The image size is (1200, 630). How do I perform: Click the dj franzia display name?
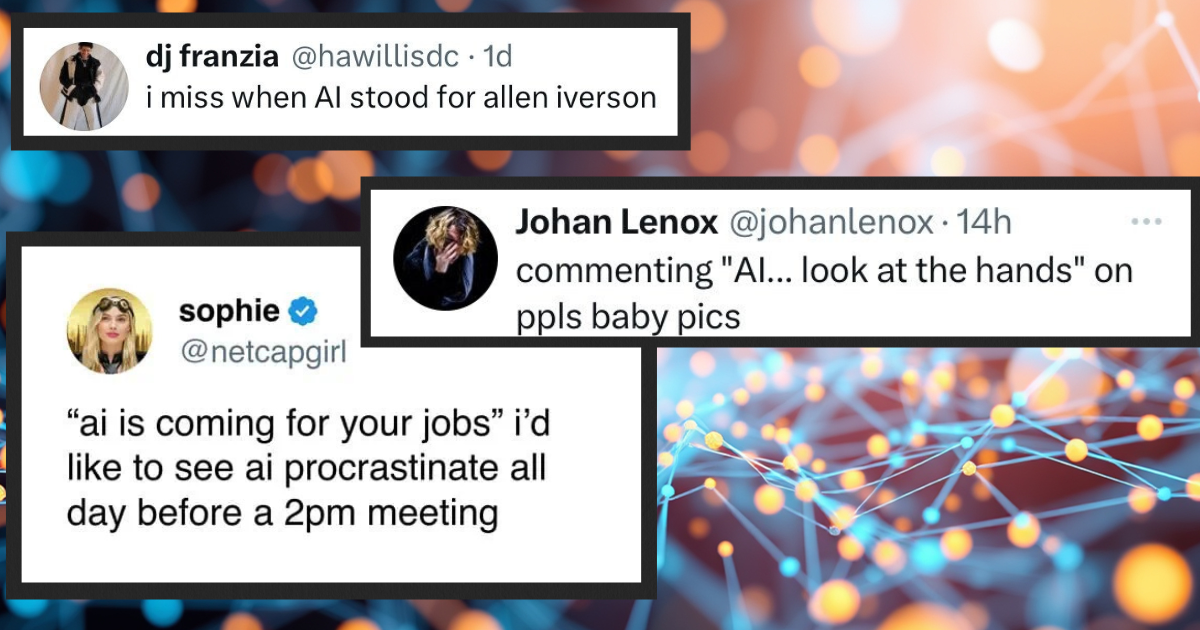point(213,58)
